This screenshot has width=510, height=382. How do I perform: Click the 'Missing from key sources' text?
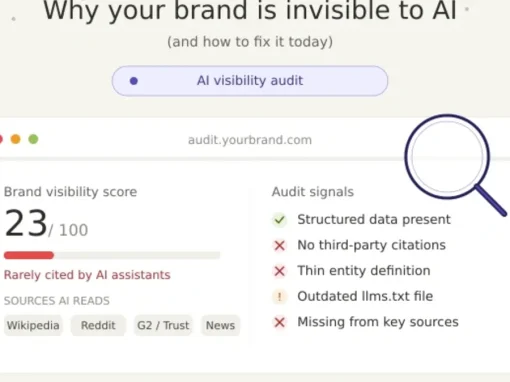coord(378,322)
